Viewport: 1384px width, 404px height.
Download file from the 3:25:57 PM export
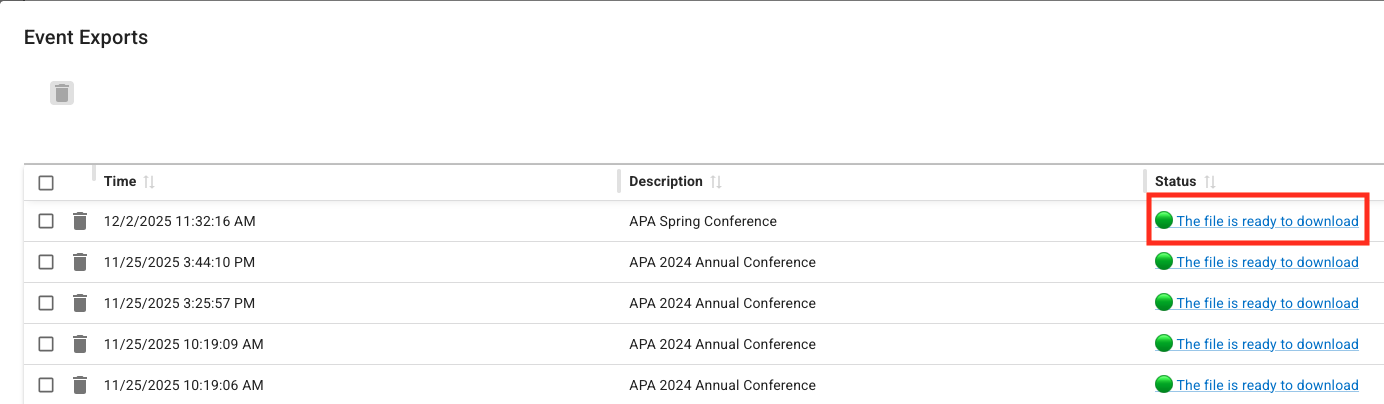1267,303
